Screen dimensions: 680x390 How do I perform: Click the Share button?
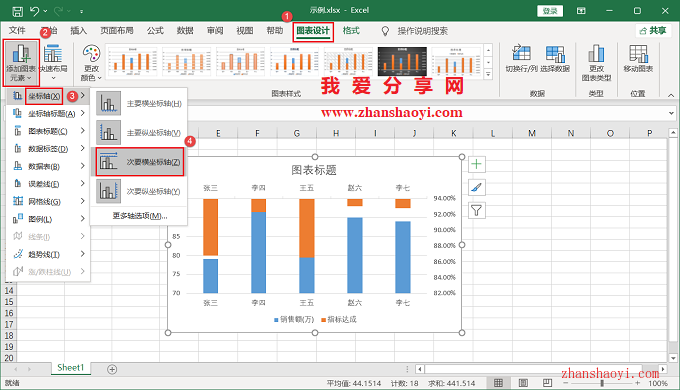[653, 31]
